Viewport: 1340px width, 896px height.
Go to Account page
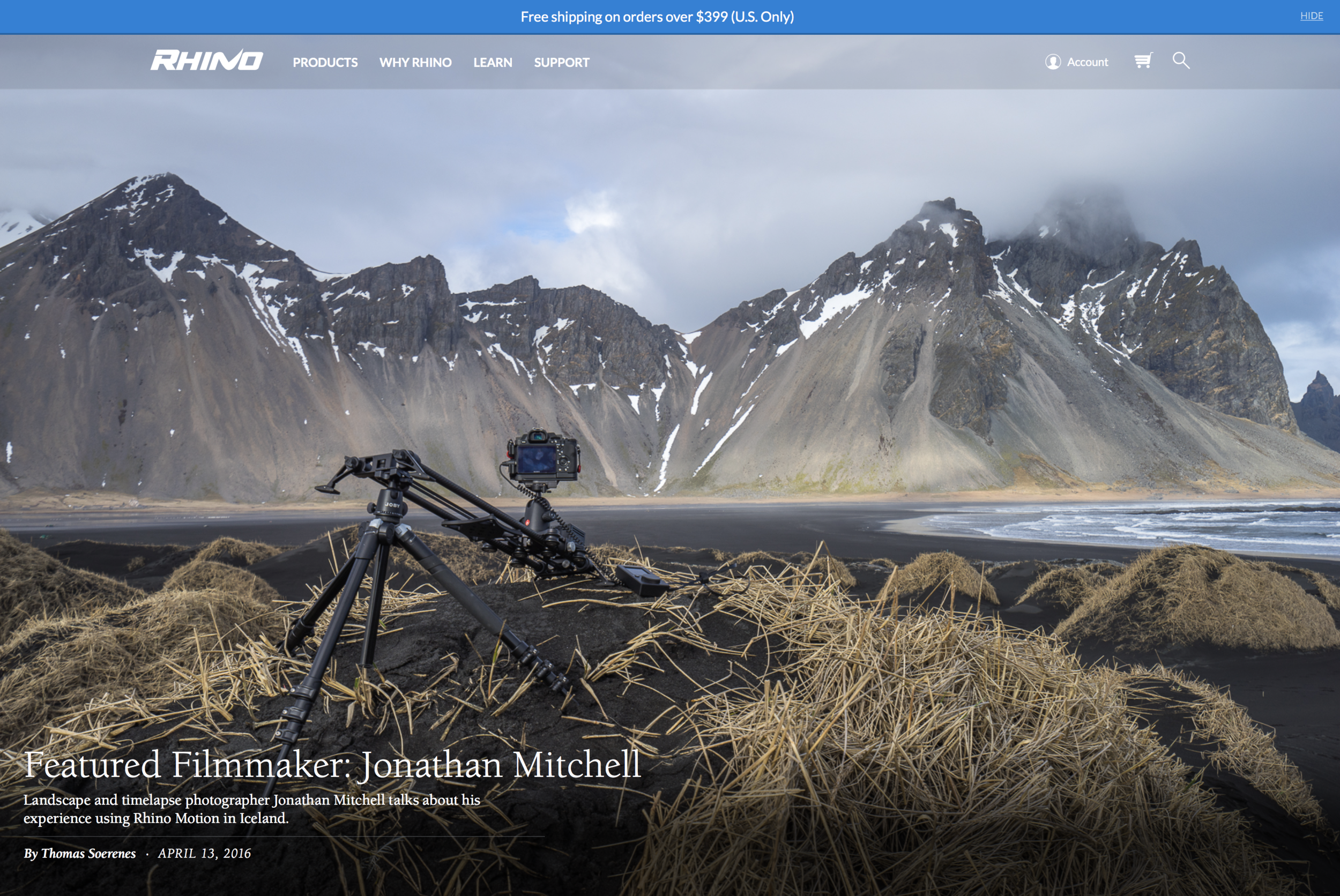pyautogui.click(x=1088, y=62)
